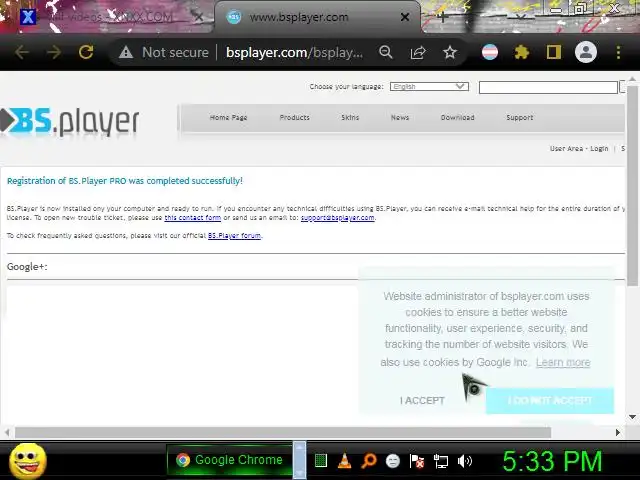640x480 pixels.
Task: Click the zoom magnifier icon in address bar
Action: [386, 52]
